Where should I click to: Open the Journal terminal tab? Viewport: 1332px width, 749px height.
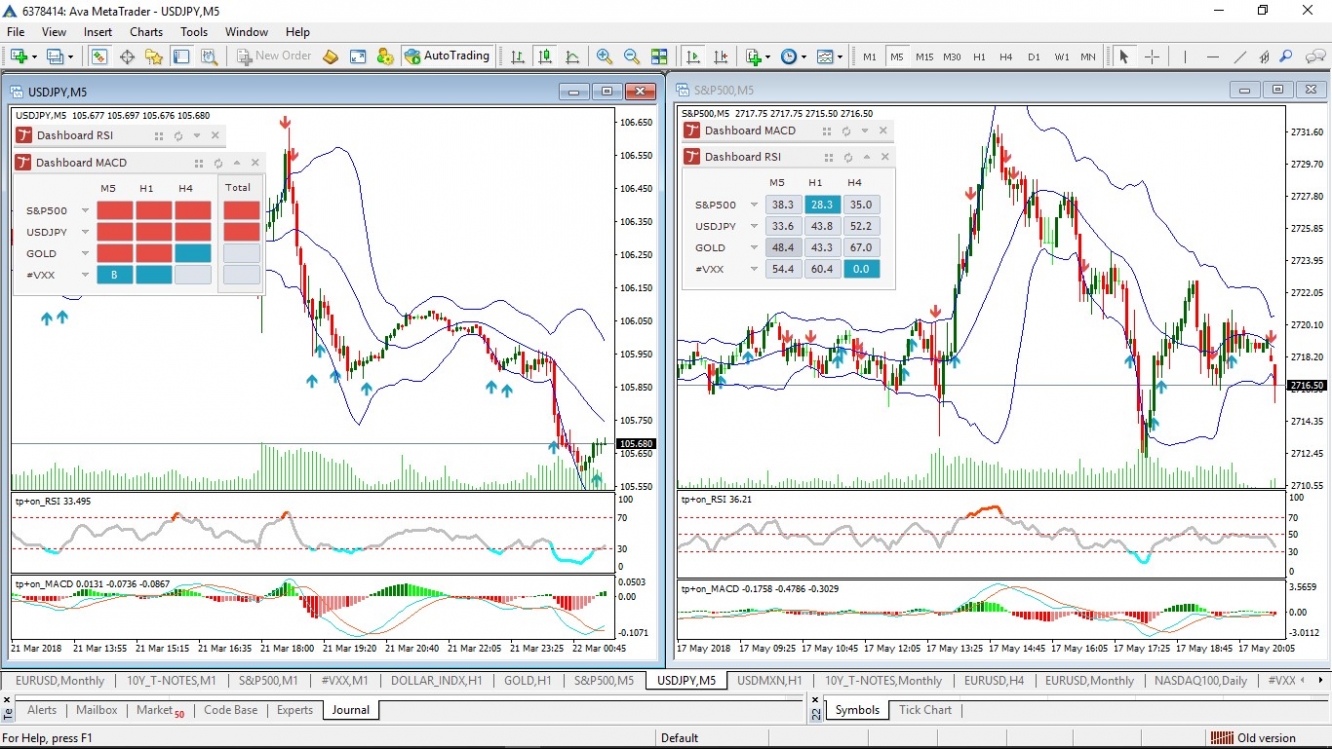(351, 710)
